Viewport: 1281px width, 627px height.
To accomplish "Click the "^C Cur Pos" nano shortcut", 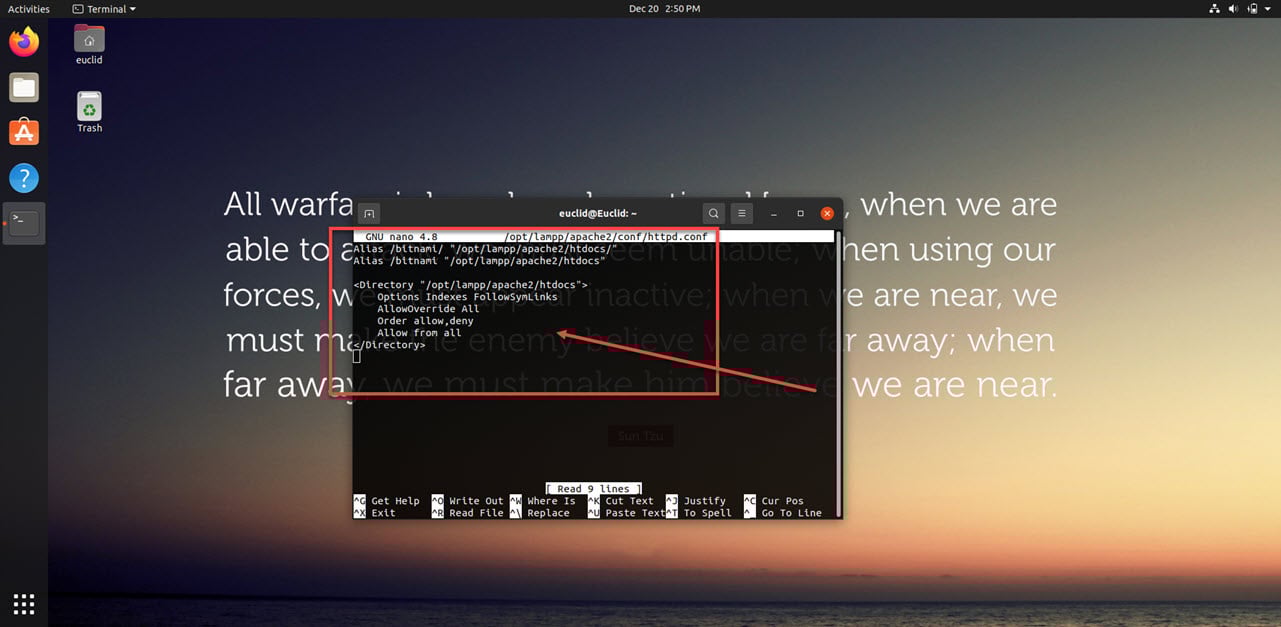I will 774,501.
